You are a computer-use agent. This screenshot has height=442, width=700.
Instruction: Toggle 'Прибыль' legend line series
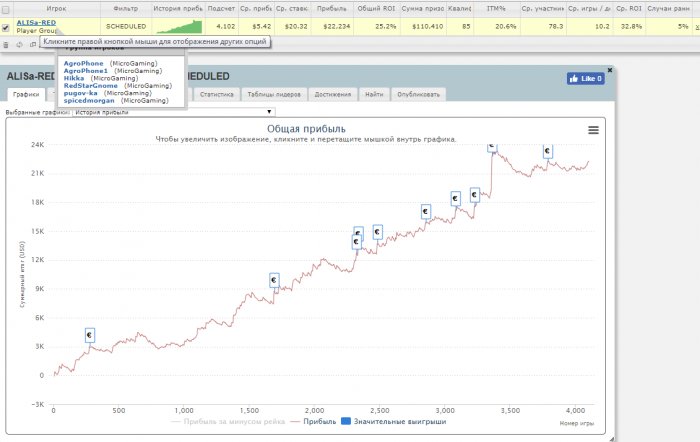(x=313, y=421)
